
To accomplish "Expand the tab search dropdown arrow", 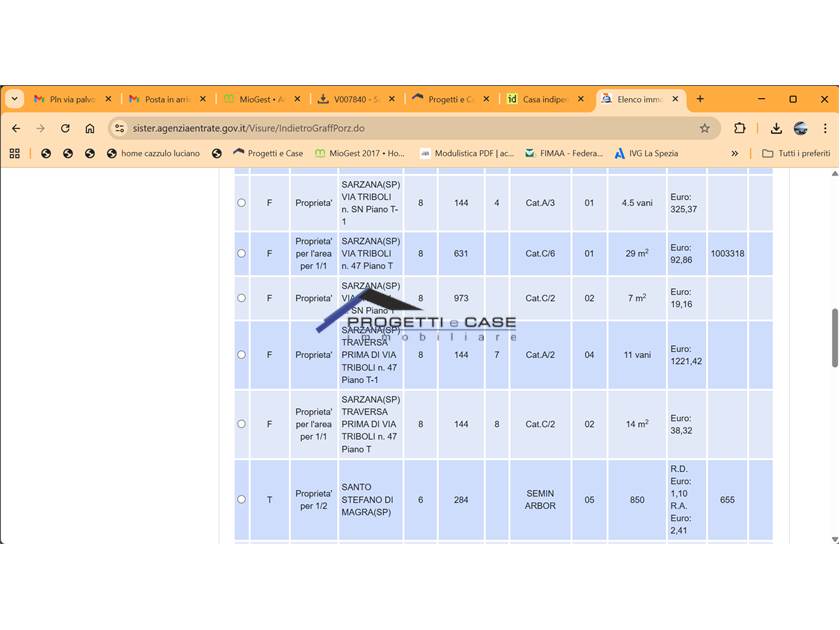I will 14,99.
